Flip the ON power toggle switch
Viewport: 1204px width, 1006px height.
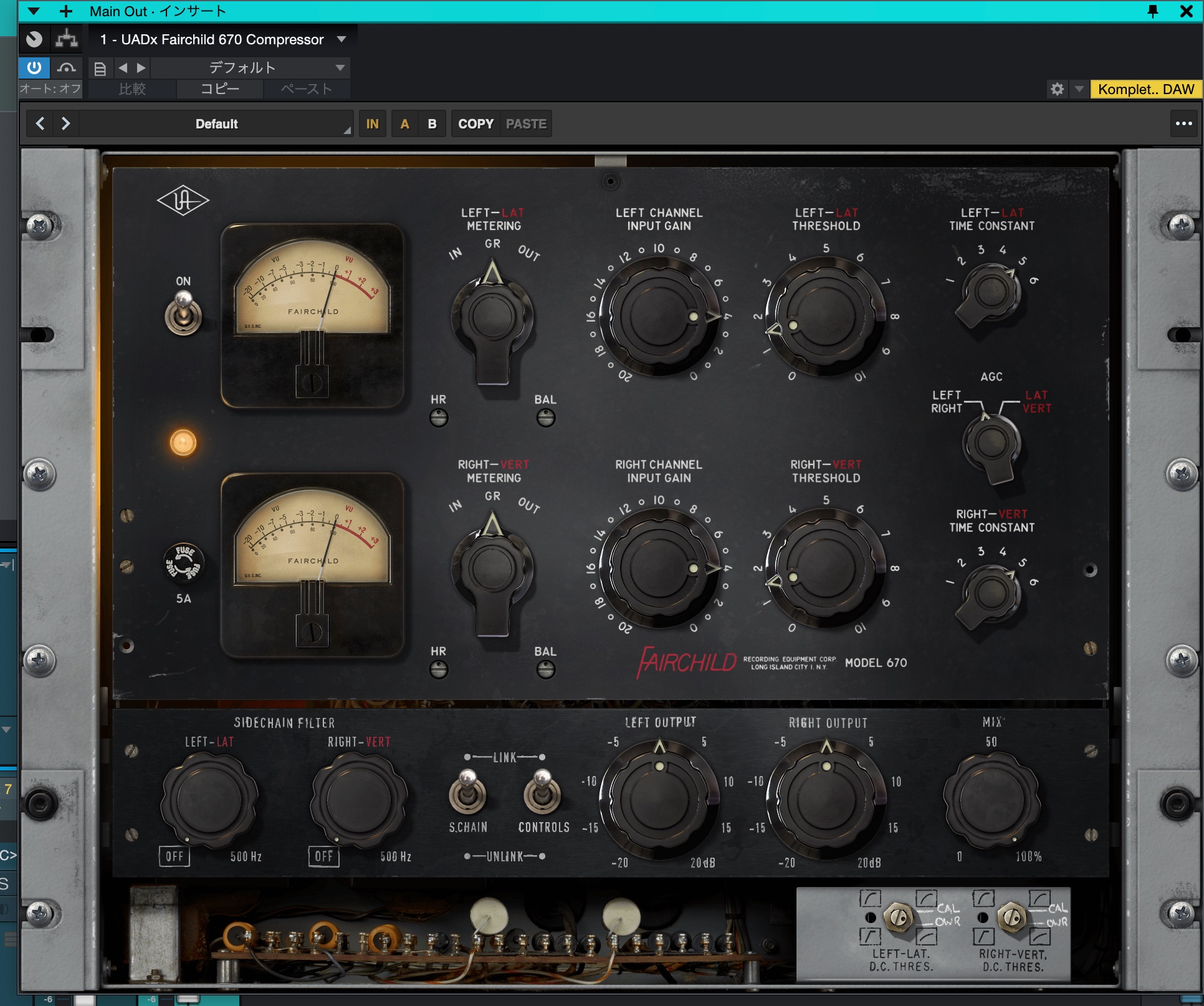183,314
